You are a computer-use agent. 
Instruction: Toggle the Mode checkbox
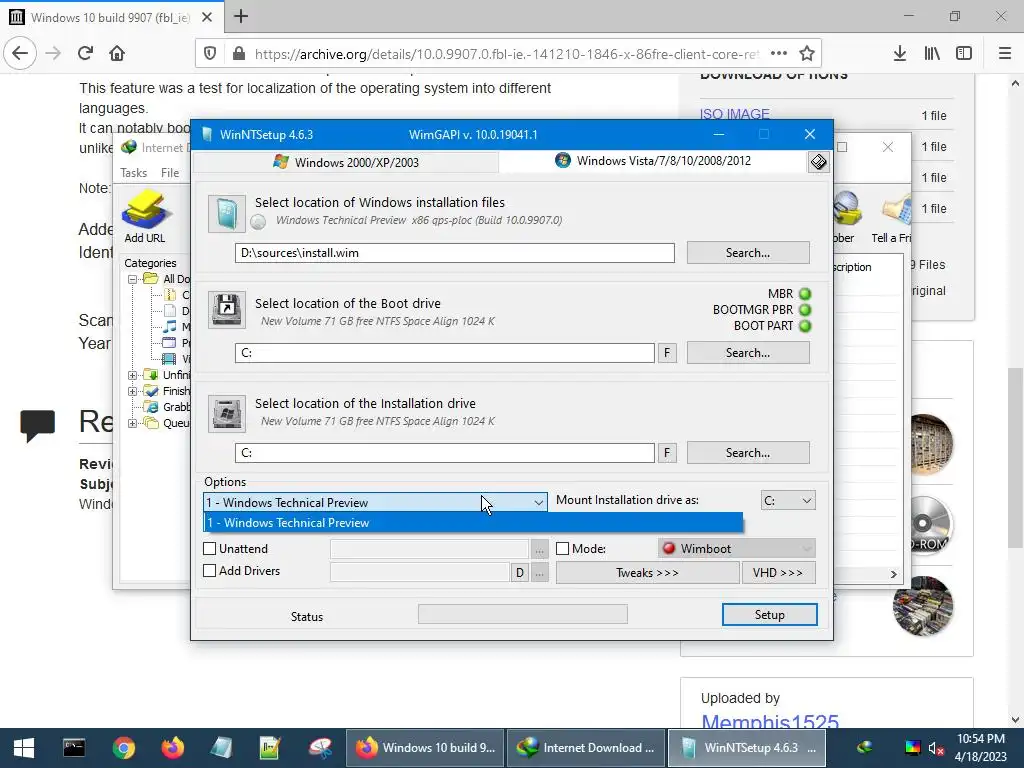[562, 549]
